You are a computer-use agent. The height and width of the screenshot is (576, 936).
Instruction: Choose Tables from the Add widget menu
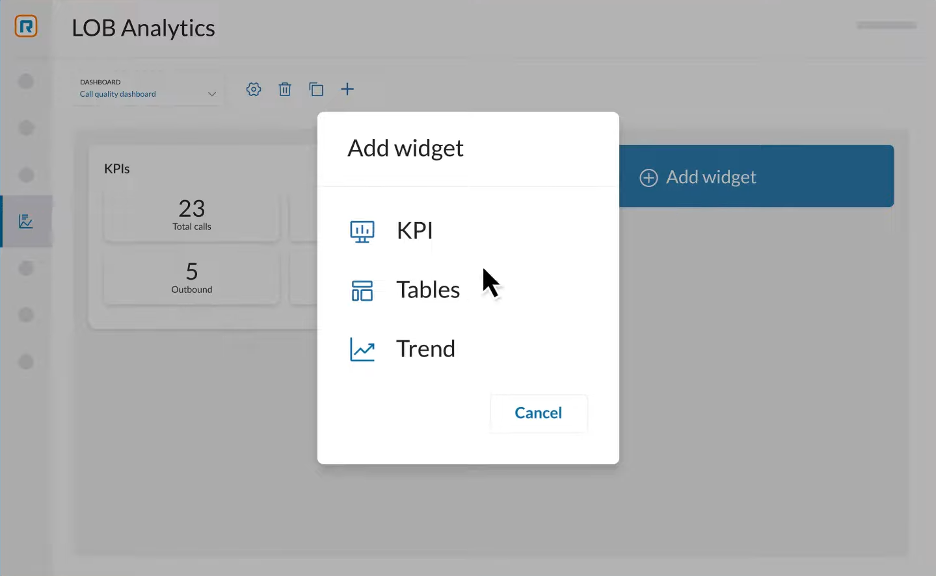point(428,289)
